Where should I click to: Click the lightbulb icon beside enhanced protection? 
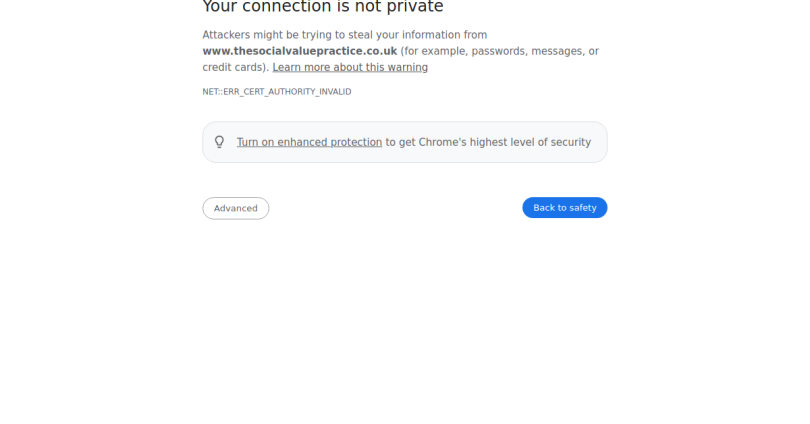(x=220, y=142)
